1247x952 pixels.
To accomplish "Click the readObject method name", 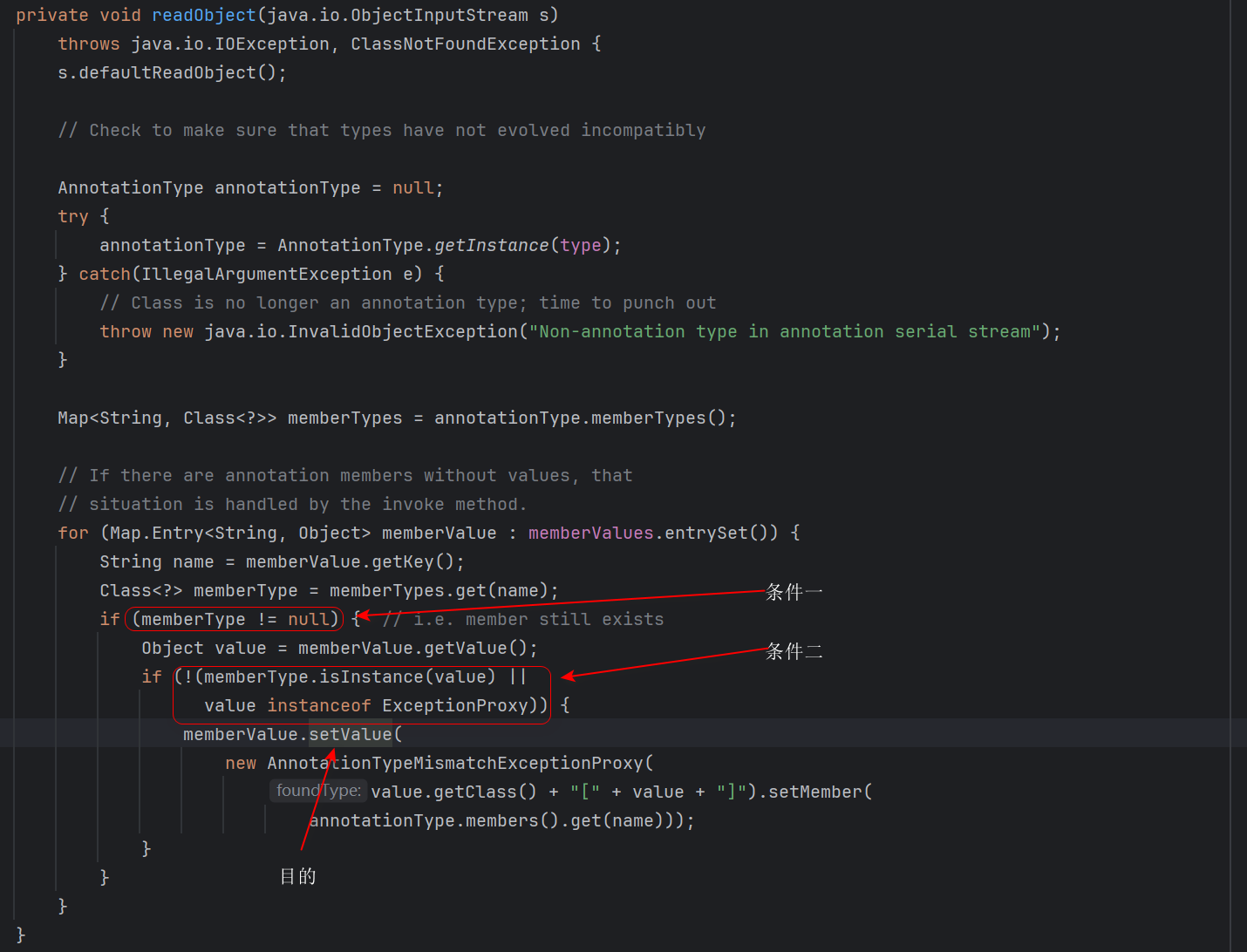I will pos(204,15).
